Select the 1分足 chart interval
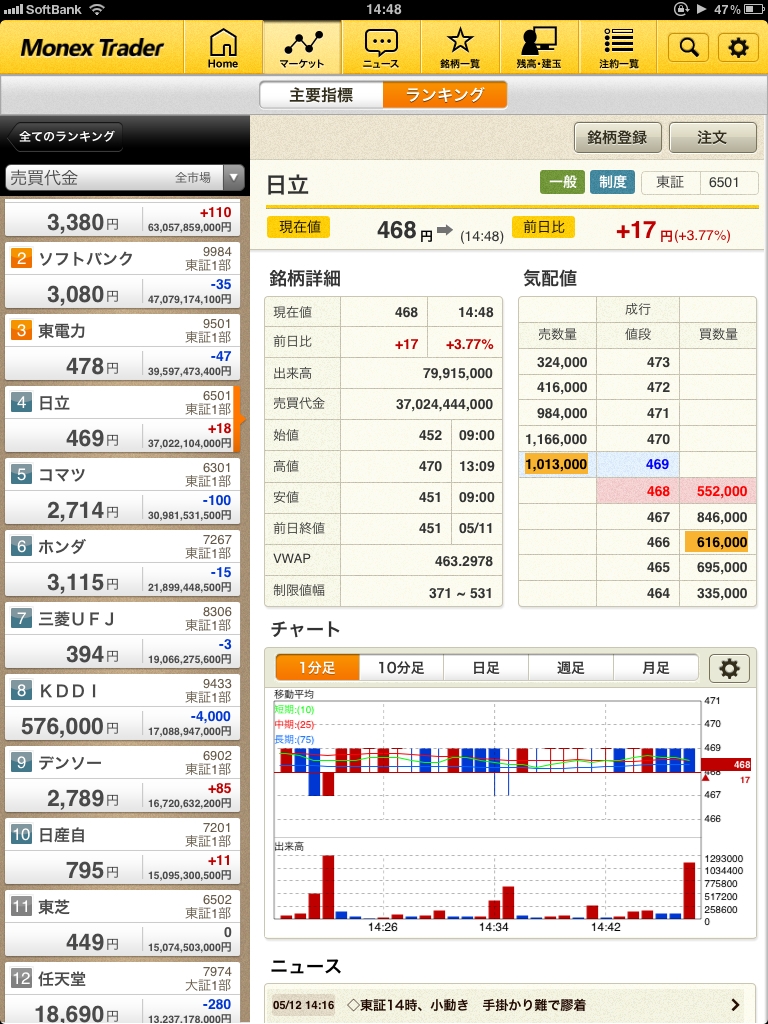 pos(317,668)
